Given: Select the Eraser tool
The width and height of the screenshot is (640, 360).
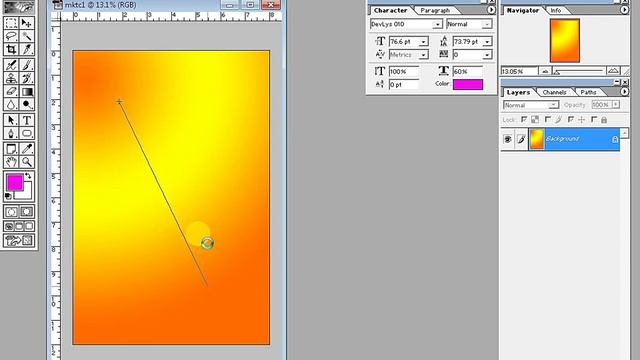Looking at the screenshot, I should point(11,91).
